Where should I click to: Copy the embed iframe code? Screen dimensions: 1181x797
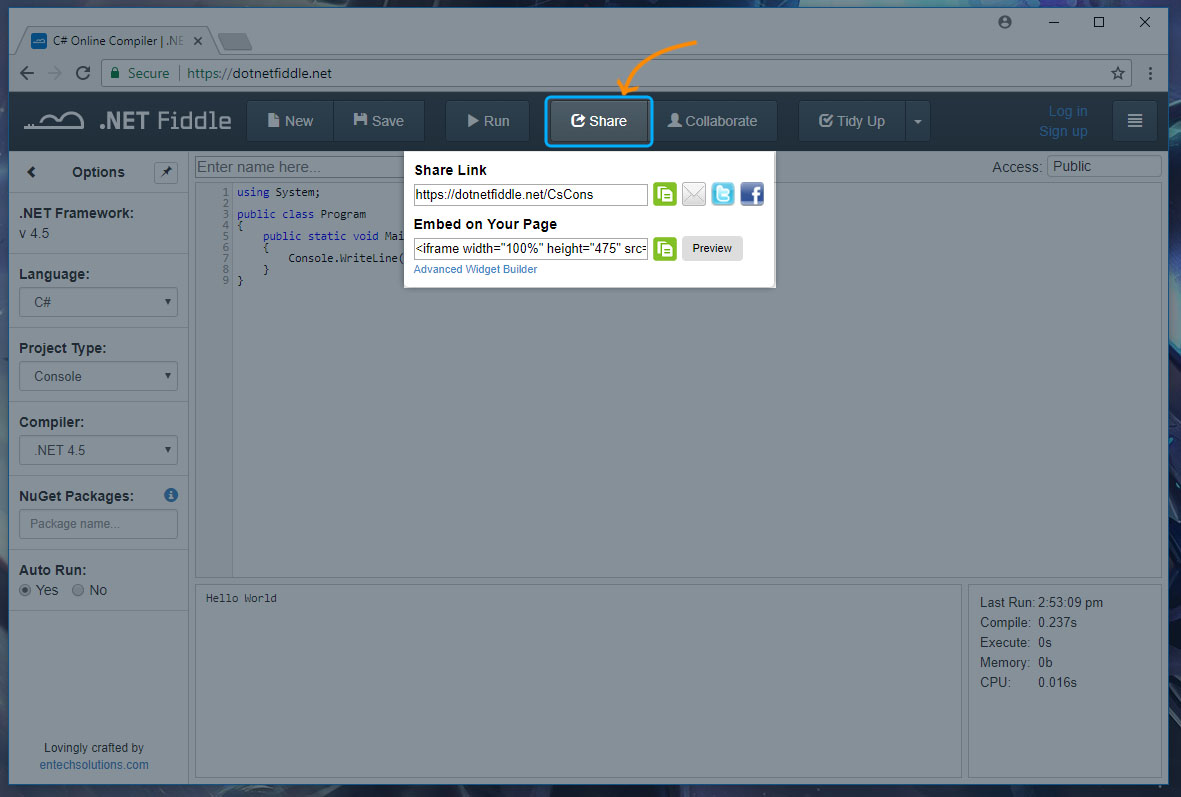[x=664, y=249]
